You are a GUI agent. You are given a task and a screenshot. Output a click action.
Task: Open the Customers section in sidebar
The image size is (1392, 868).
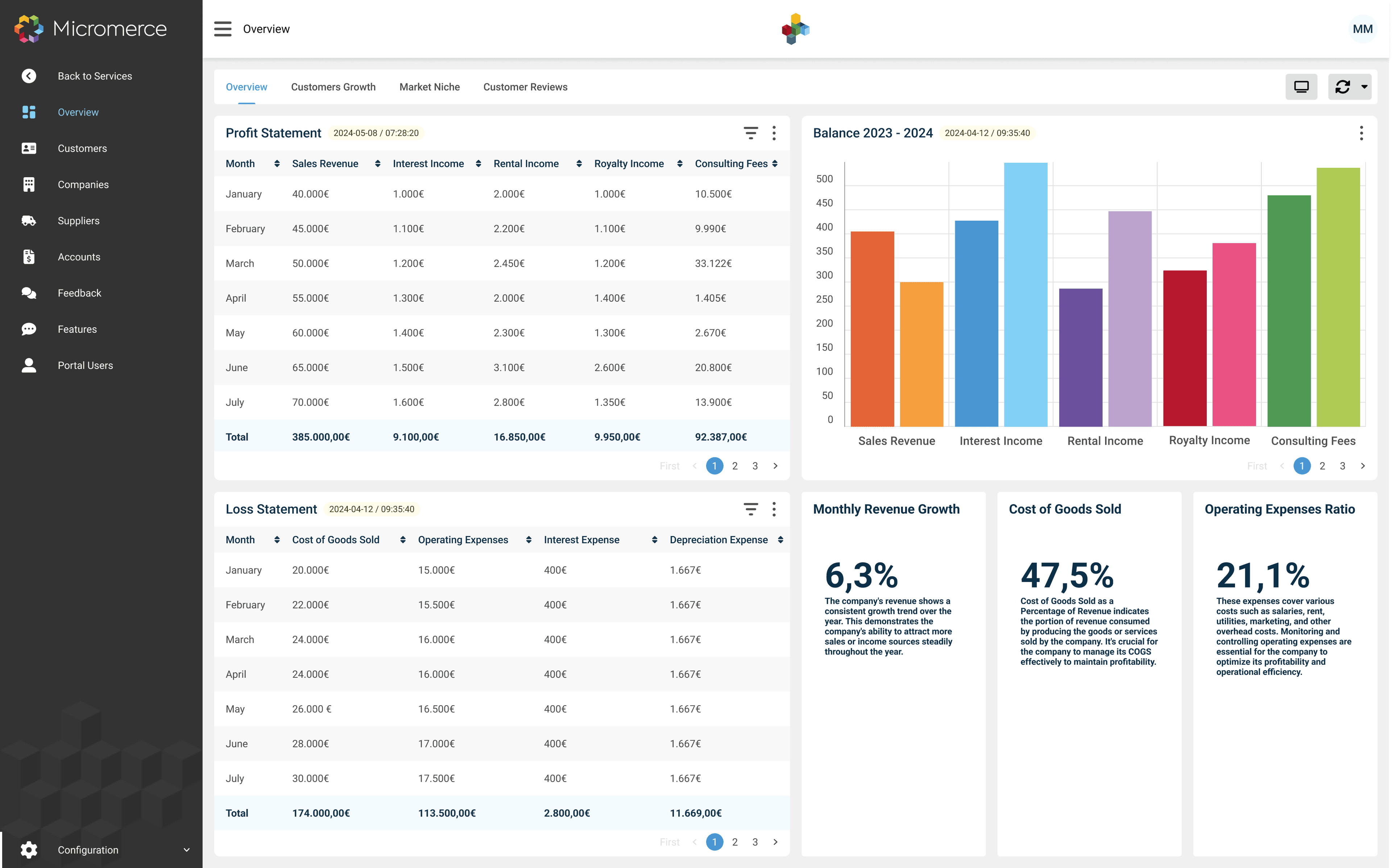[82, 148]
